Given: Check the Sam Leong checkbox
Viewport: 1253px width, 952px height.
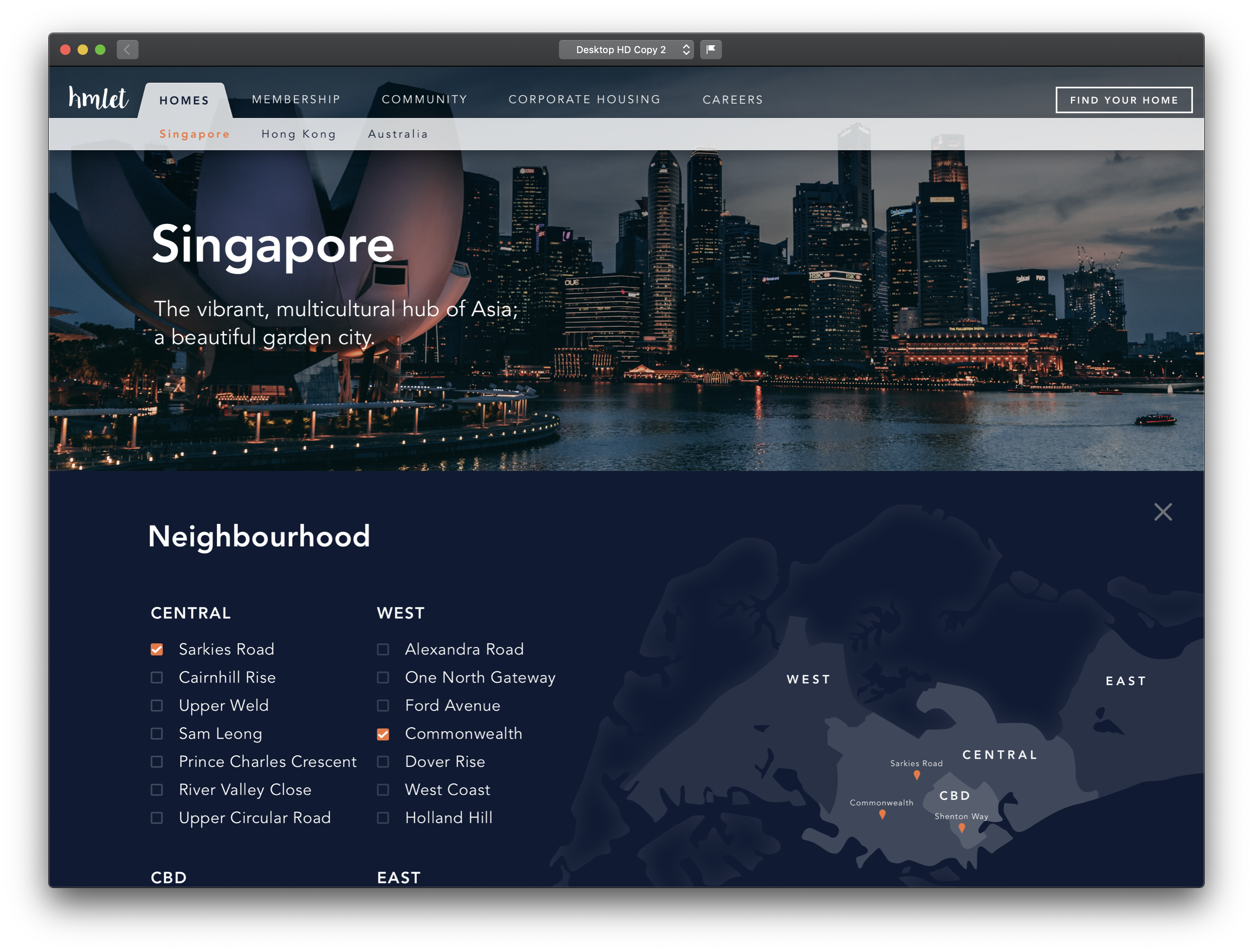Looking at the screenshot, I should pyautogui.click(x=156, y=733).
